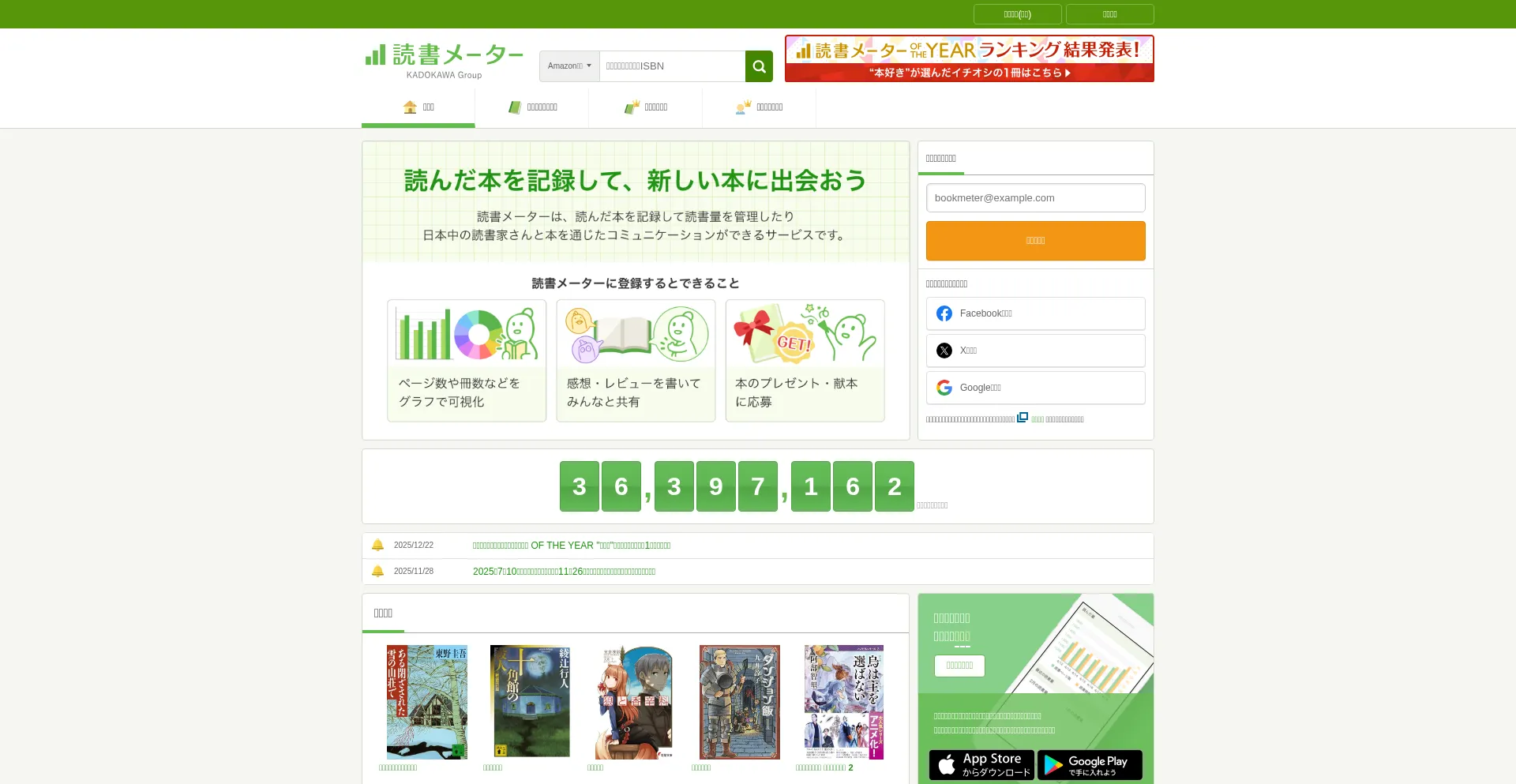Viewport: 1516px width, 784px height.
Task: Open the ダンジョン飯 book cover thumbnail
Action: (x=739, y=701)
